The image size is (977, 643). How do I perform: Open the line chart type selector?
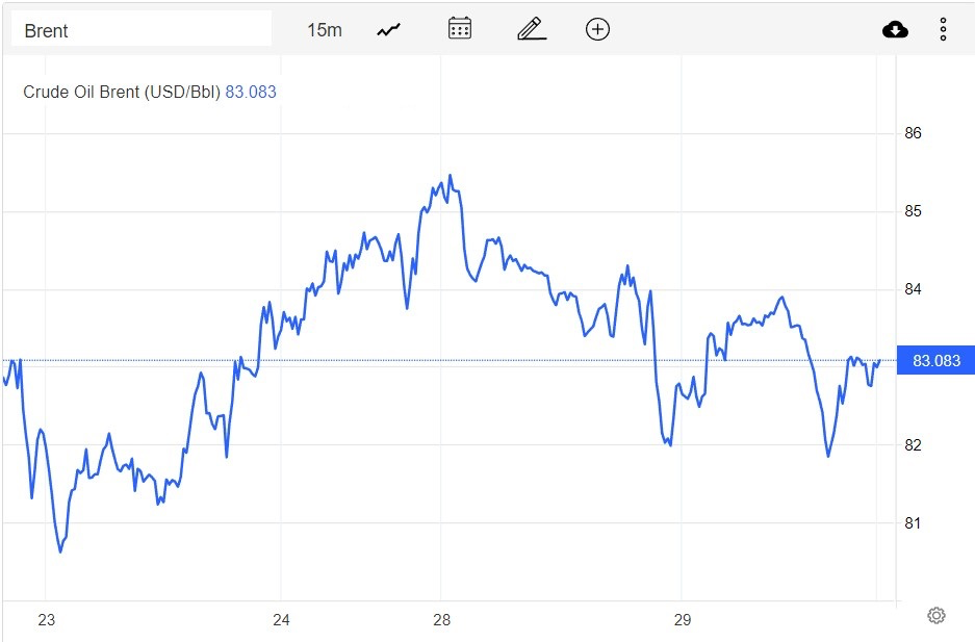click(388, 30)
